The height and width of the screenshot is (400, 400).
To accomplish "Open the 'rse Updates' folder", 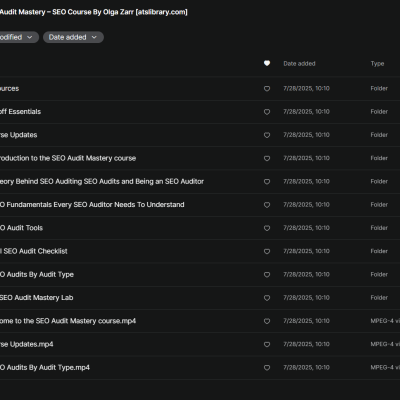I will tap(18, 135).
